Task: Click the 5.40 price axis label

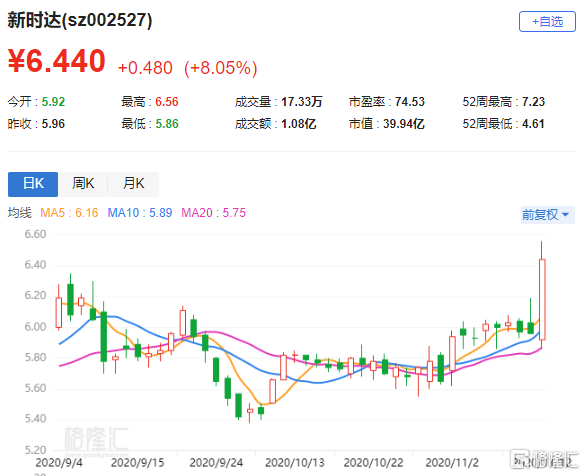Action: pyautogui.click(x=35, y=419)
